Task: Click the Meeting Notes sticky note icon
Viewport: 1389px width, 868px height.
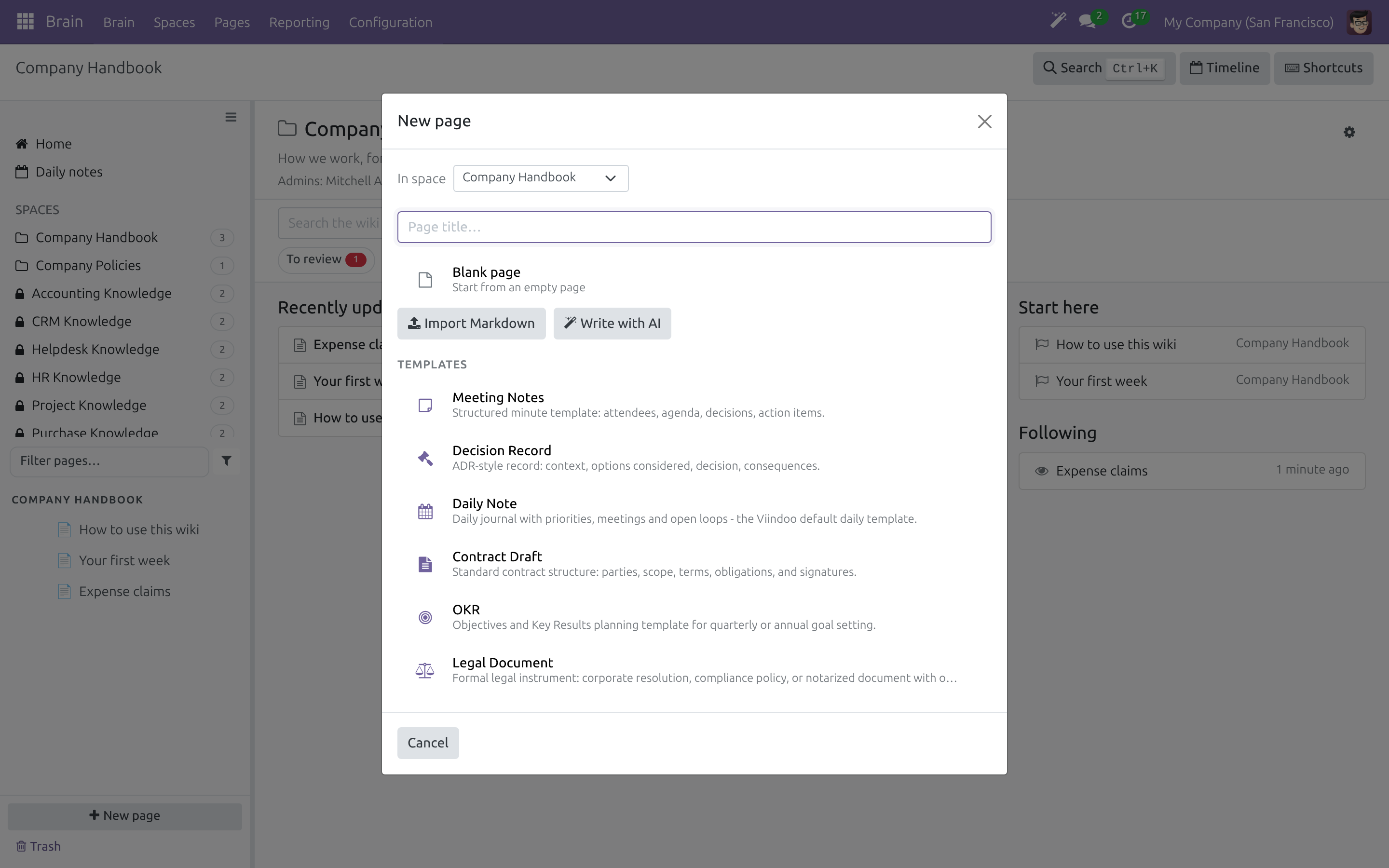Action: coord(425,405)
